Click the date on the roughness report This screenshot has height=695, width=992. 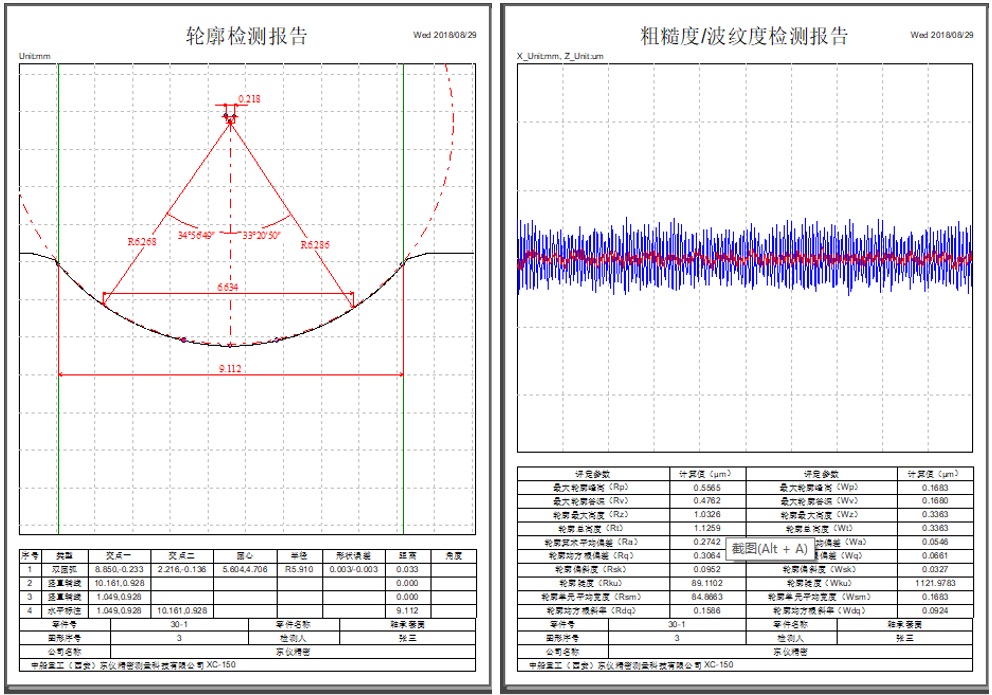pyautogui.click(x=941, y=35)
